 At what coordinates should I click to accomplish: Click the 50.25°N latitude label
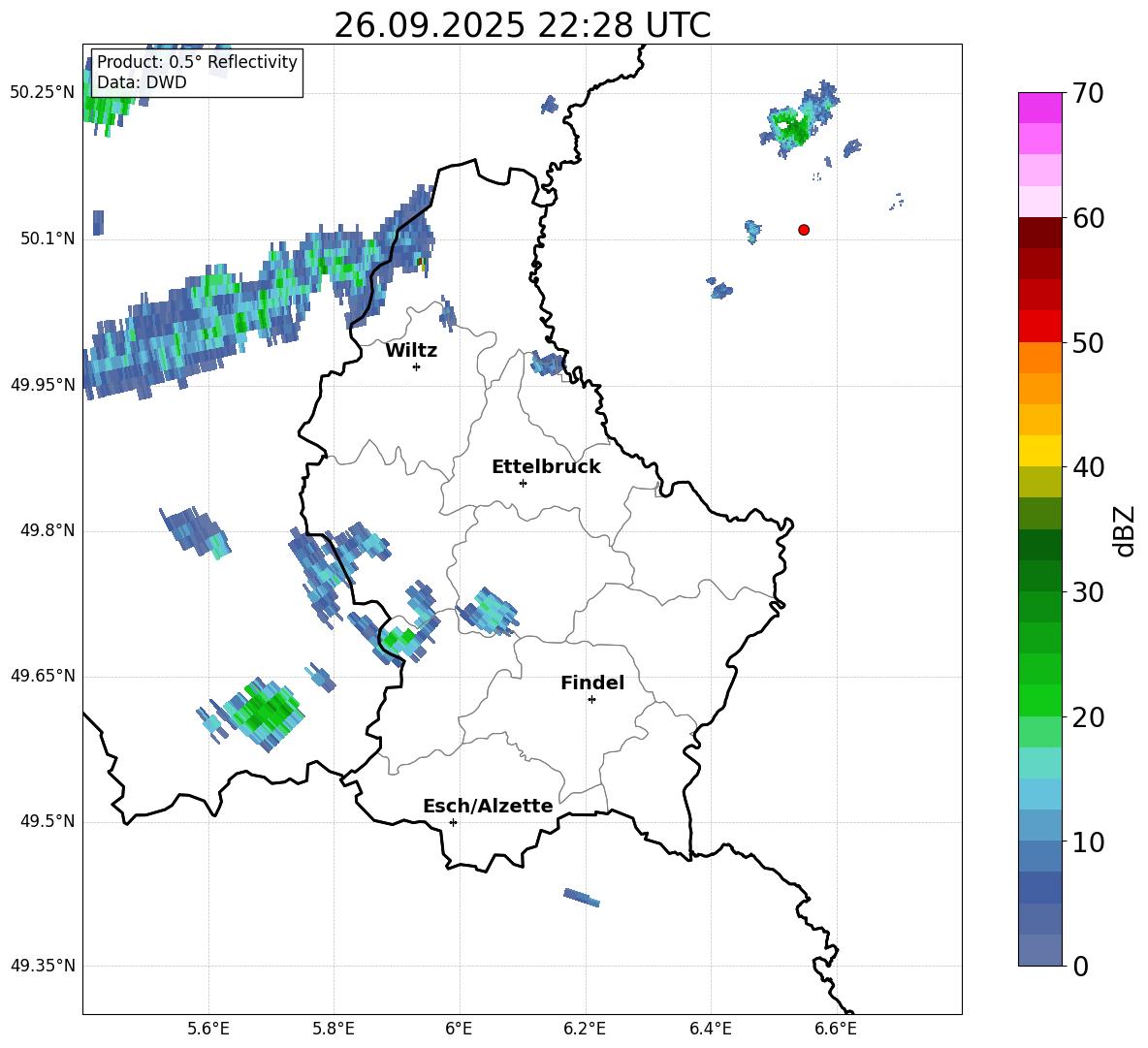coord(42,93)
